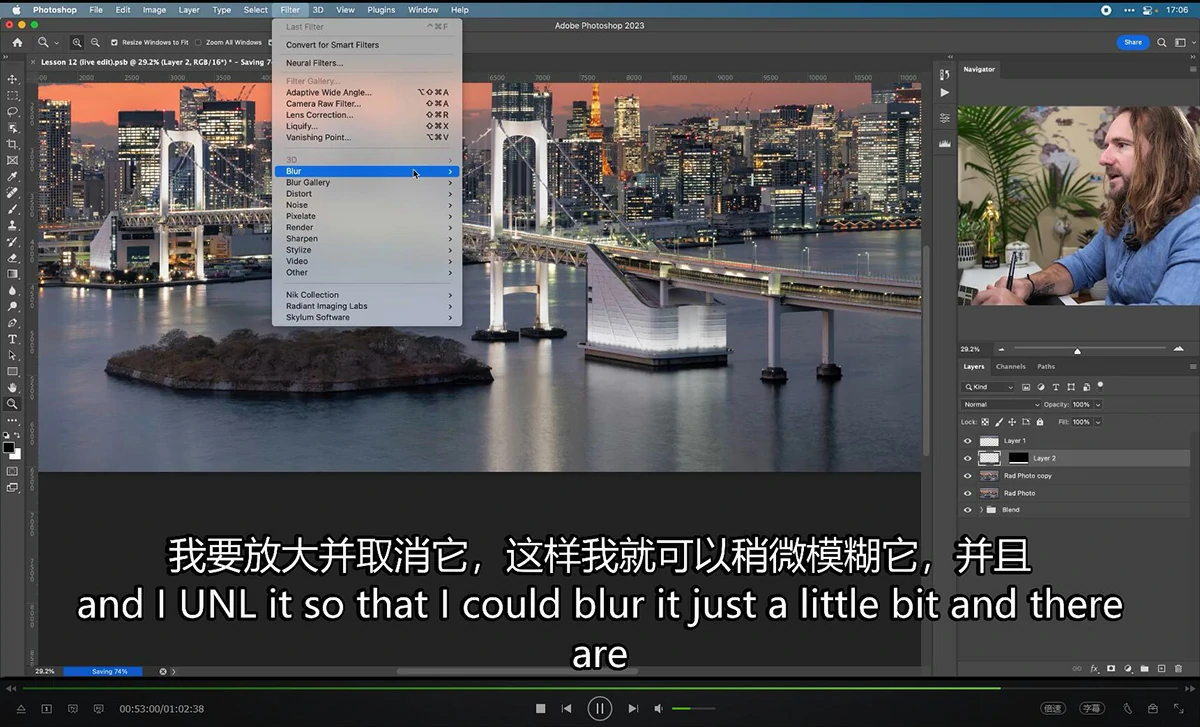
Task: Click the Delete layer trash icon
Action: coord(1176,668)
